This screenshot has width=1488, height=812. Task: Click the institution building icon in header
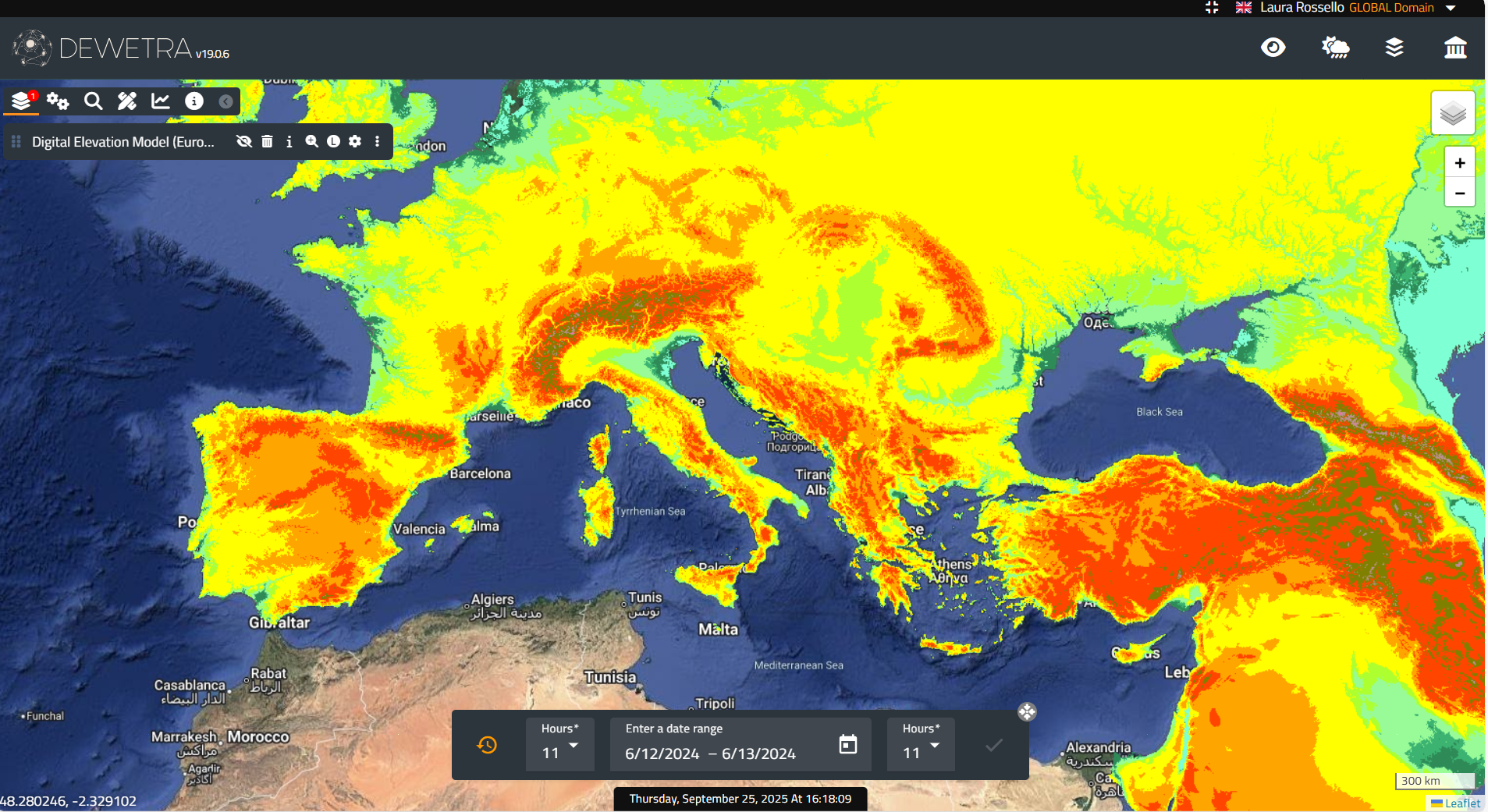1454,48
